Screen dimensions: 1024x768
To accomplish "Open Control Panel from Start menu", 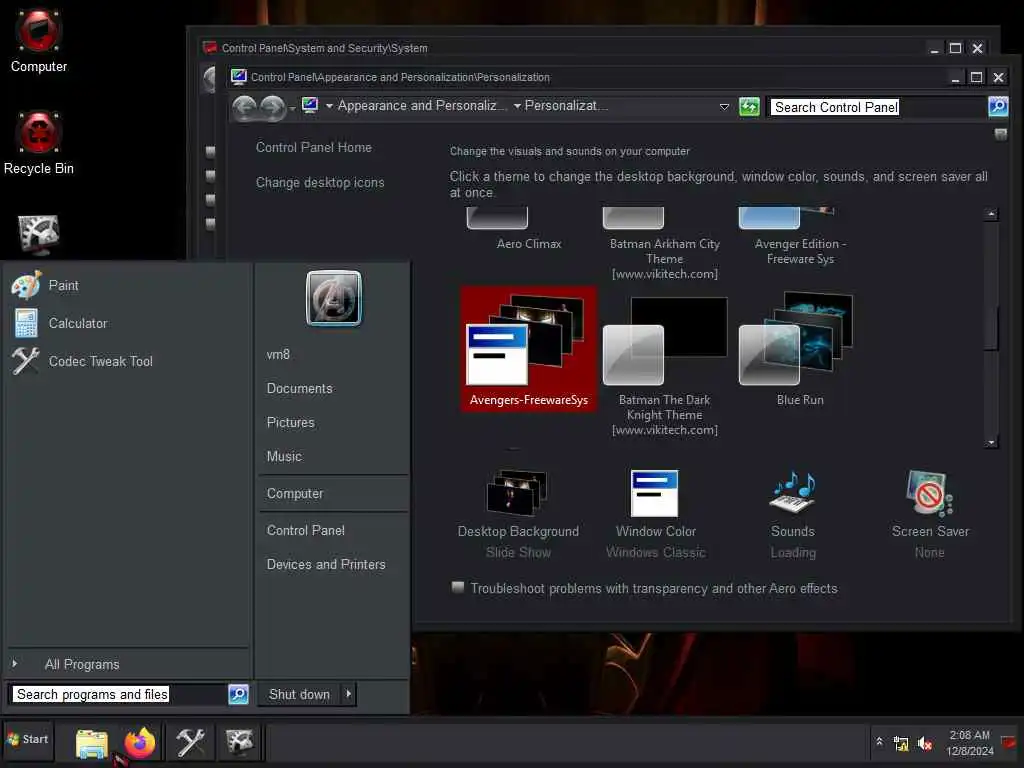I will 306,530.
